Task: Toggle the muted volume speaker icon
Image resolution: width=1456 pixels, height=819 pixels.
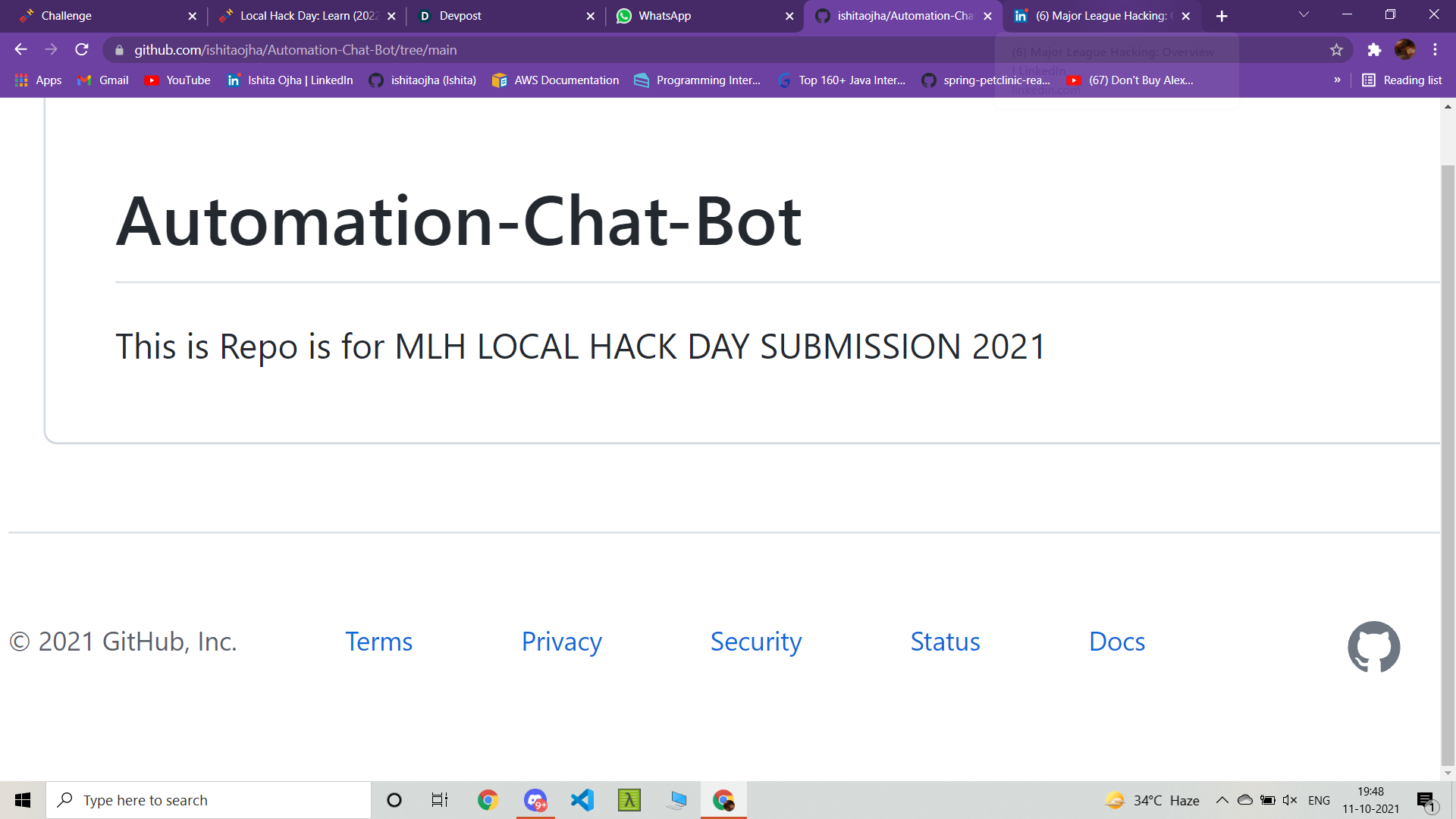Action: tap(1289, 800)
